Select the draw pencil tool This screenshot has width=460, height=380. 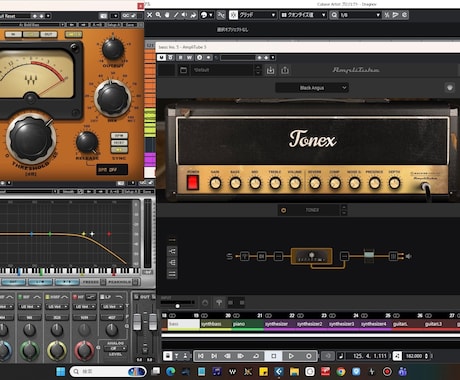tap(176, 15)
